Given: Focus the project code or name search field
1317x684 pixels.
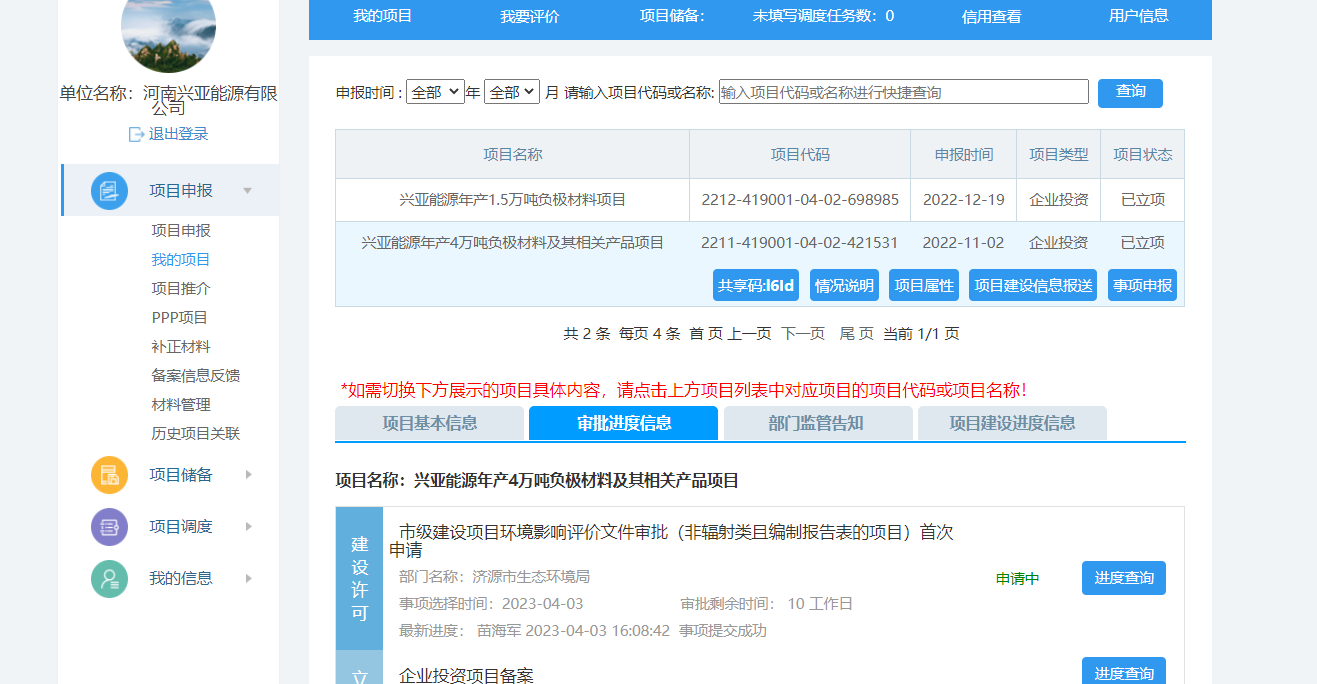Looking at the screenshot, I should (x=903, y=92).
